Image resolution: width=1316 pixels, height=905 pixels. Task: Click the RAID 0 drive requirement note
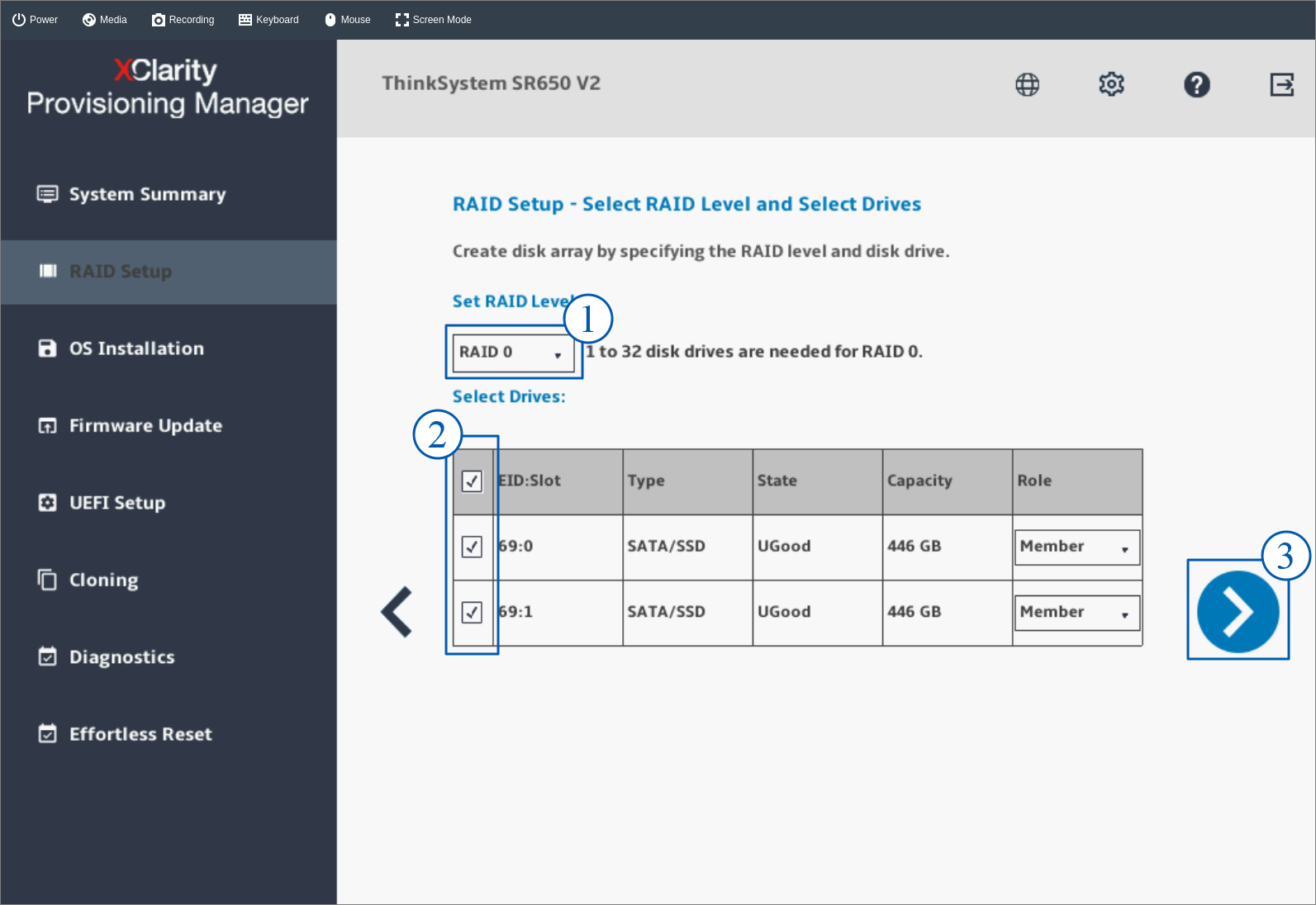click(x=754, y=352)
